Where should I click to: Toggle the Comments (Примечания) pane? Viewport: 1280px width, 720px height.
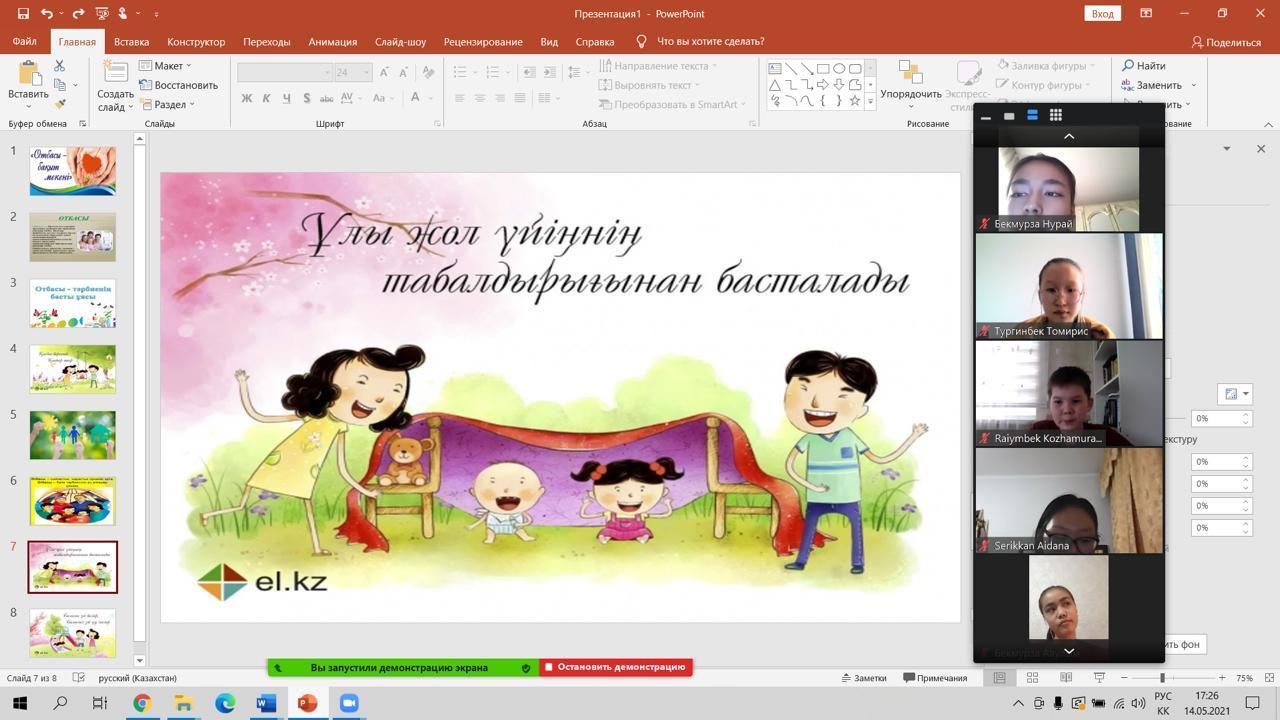tap(935, 678)
